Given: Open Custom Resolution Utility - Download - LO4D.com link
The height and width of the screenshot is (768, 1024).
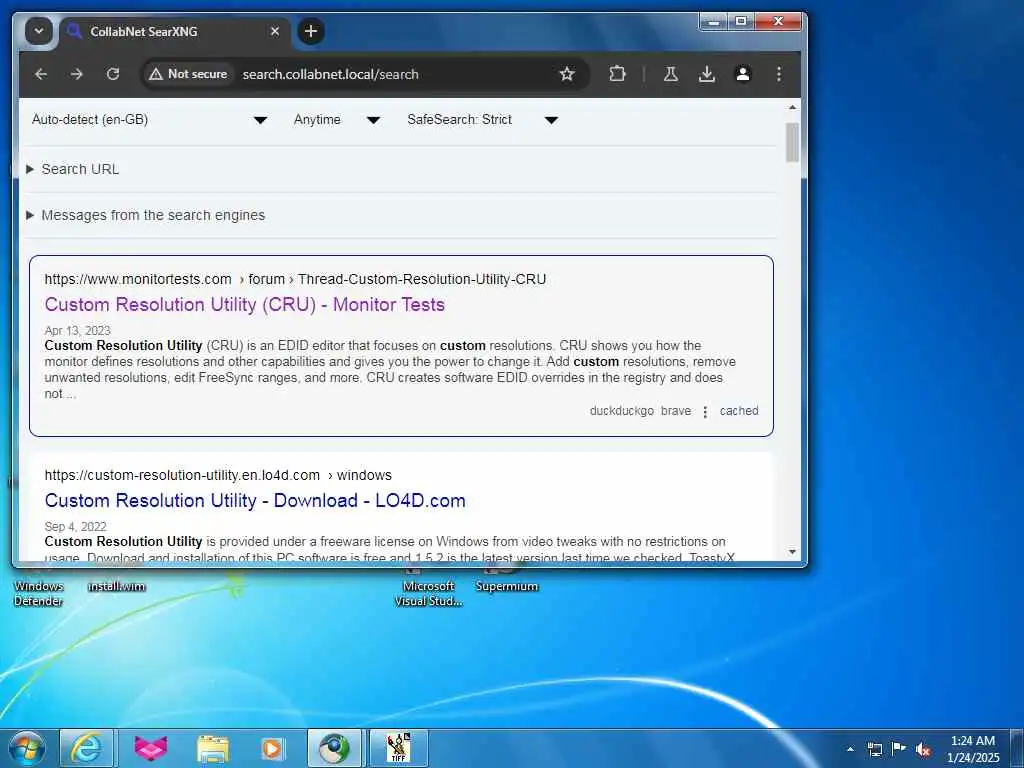Looking at the screenshot, I should (x=255, y=500).
